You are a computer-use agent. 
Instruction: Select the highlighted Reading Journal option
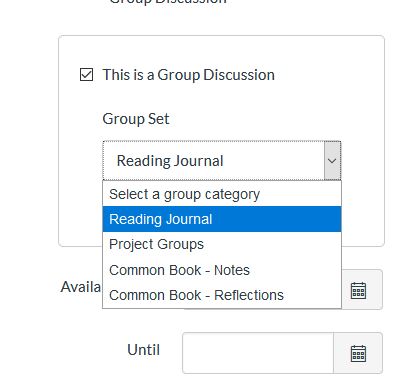click(x=222, y=219)
